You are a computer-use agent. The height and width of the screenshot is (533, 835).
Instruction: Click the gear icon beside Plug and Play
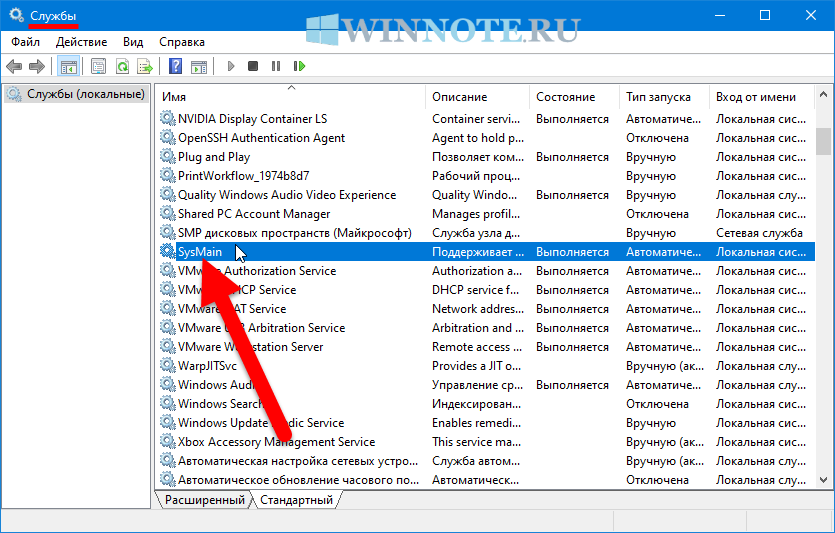pyautogui.click(x=168, y=157)
